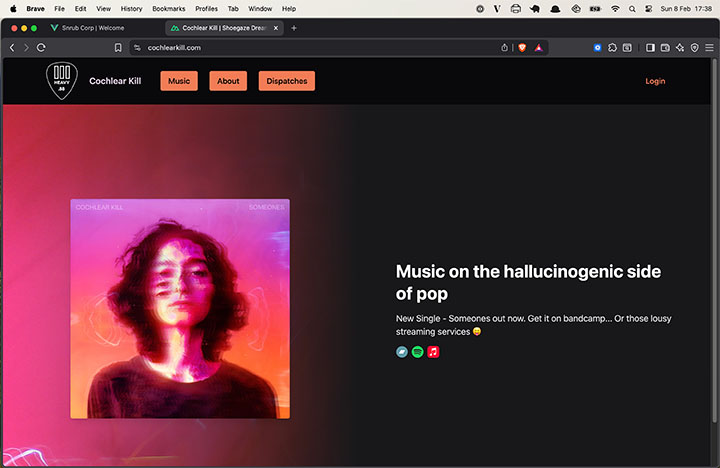Click the cochlearkill.com address bar
The image size is (720, 468).
(300, 47)
